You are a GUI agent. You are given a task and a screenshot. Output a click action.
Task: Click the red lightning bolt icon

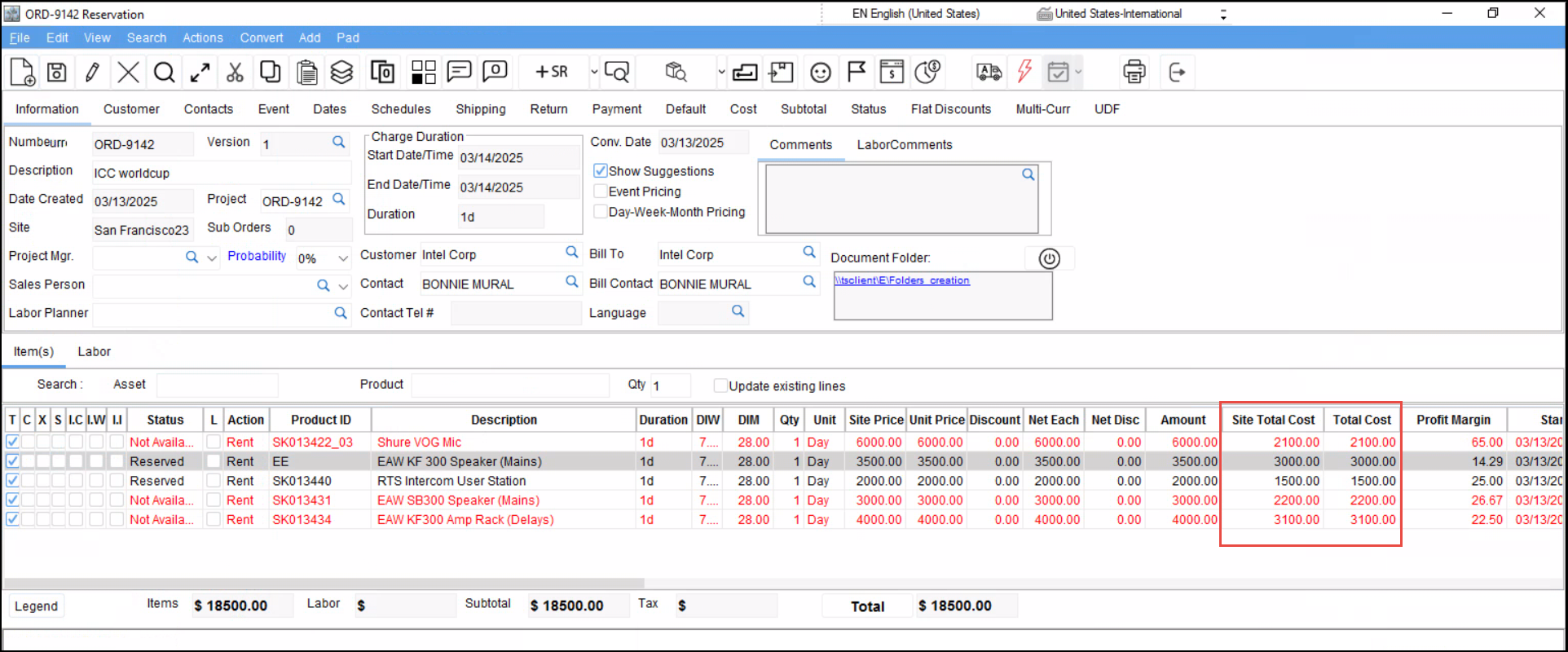1024,72
